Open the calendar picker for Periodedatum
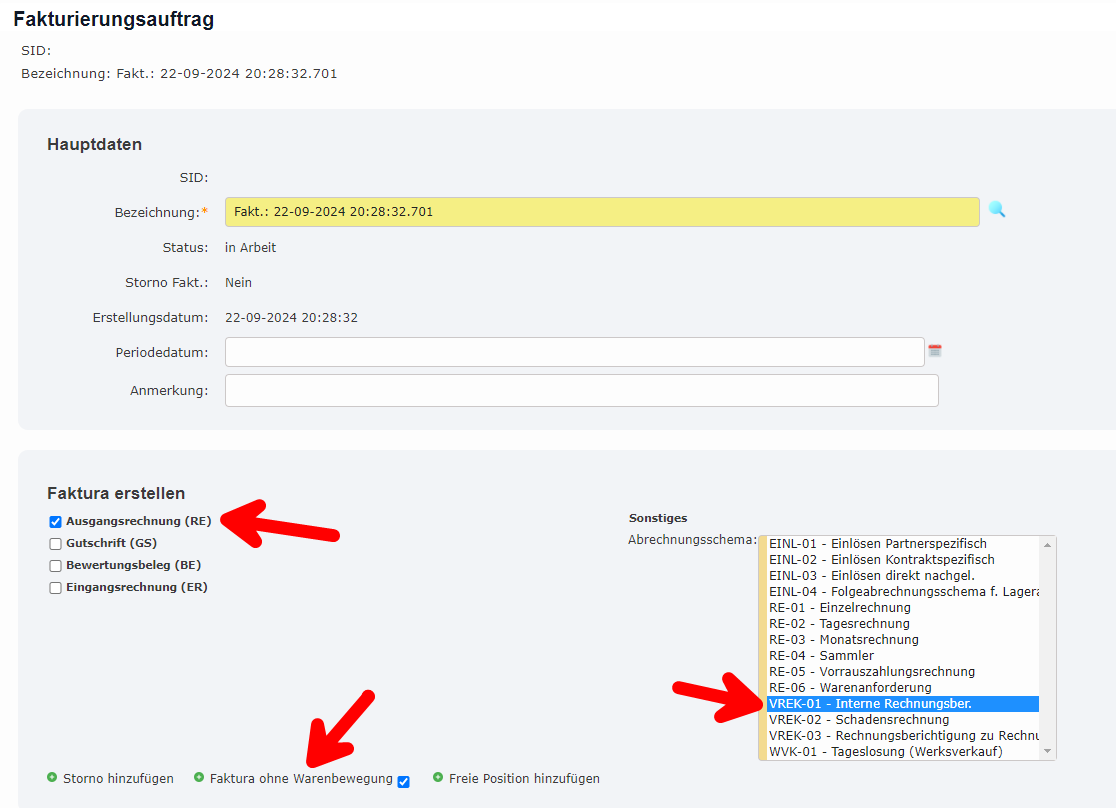The height and width of the screenshot is (808, 1116). tap(935, 351)
